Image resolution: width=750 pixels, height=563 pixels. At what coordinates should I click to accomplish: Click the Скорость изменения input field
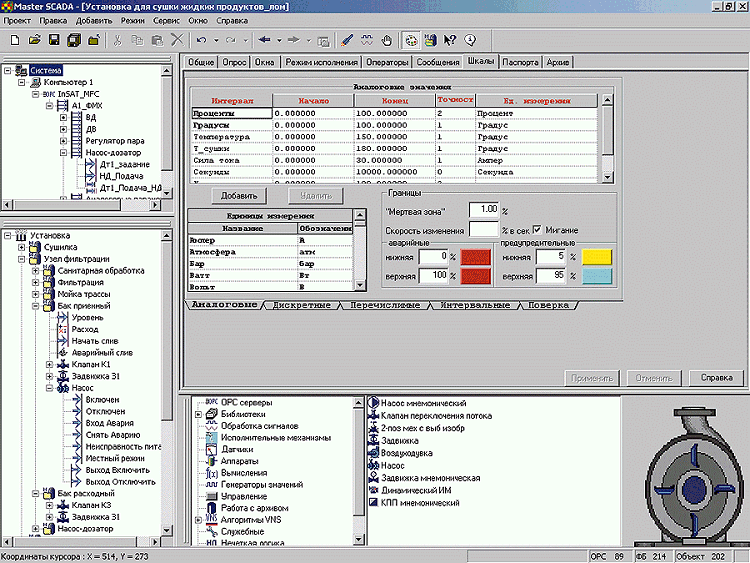484,229
